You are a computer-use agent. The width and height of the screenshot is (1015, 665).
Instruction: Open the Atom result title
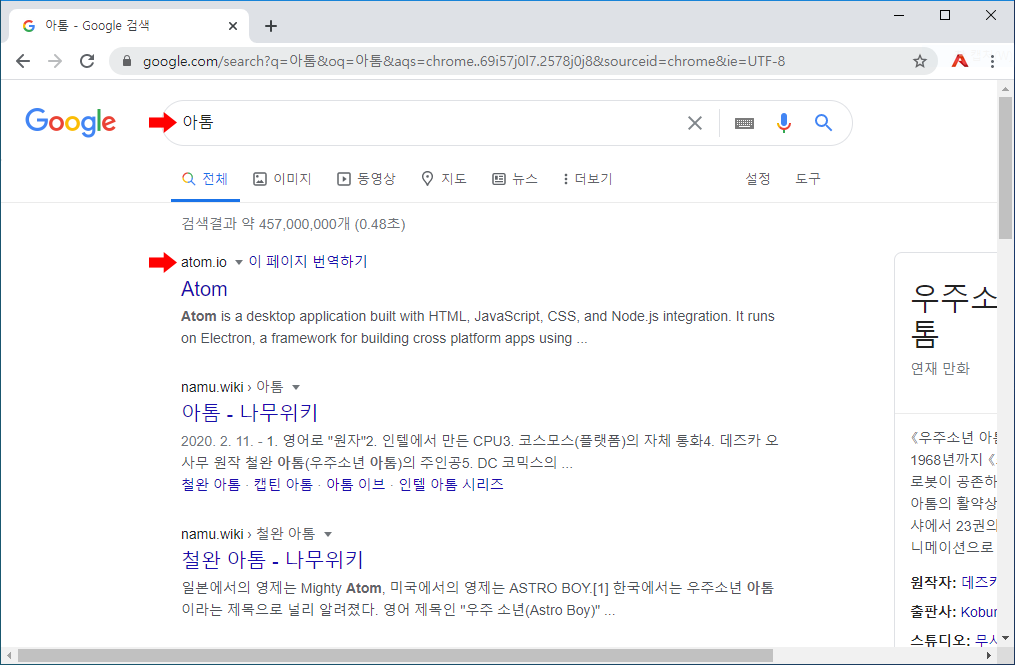(204, 289)
